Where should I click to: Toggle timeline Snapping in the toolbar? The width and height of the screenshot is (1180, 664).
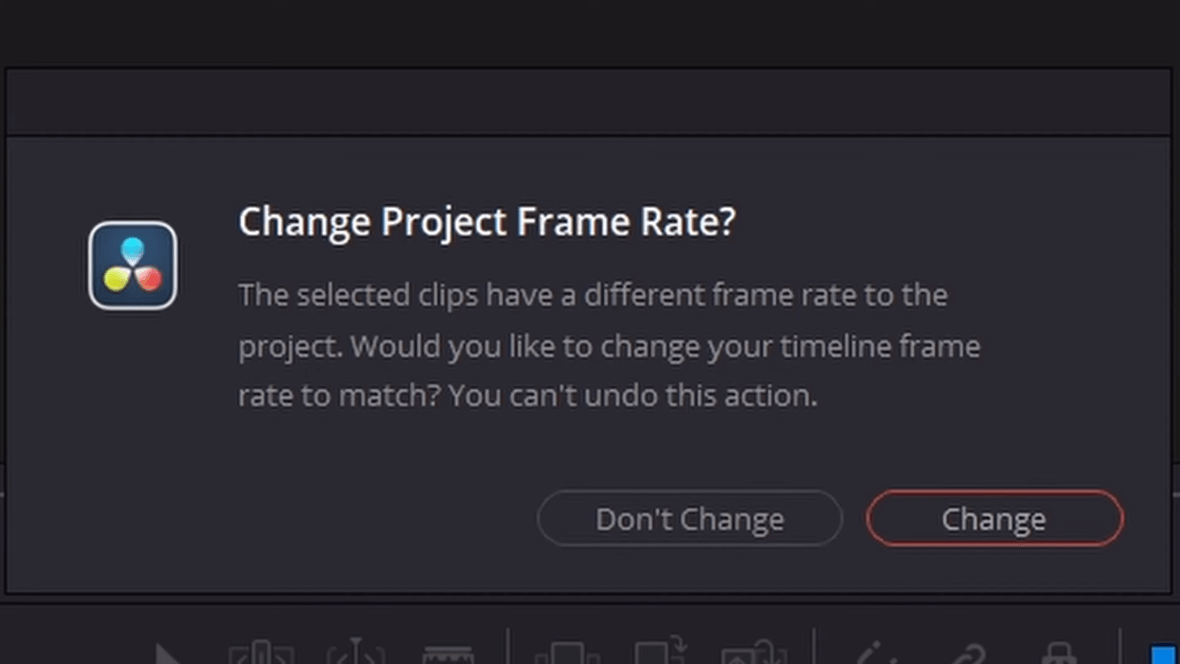[873, 653]
